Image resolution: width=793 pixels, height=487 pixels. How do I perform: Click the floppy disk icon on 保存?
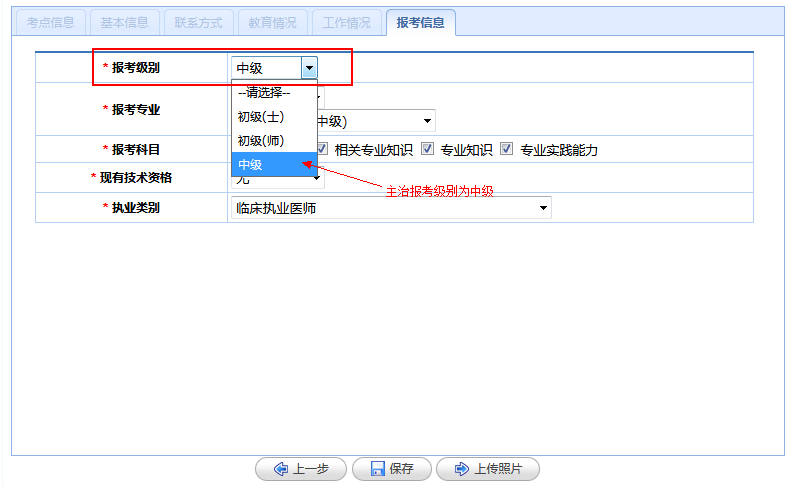coord(377,469)
